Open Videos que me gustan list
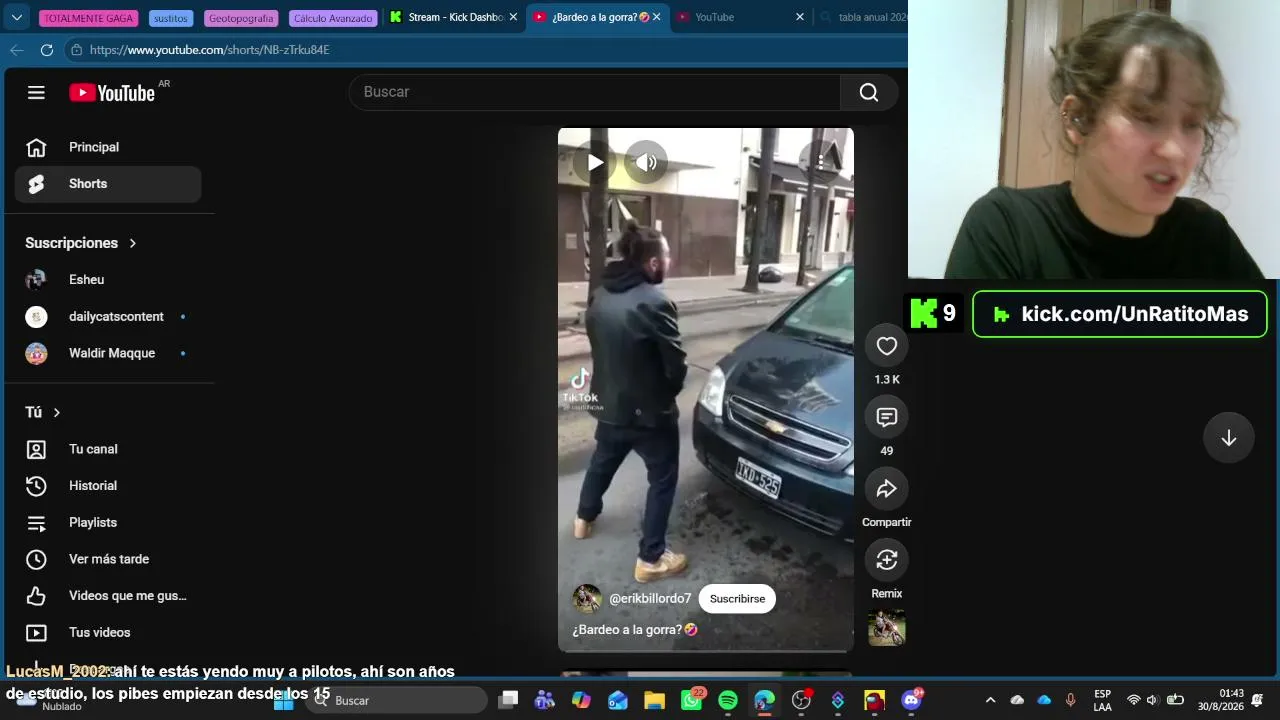The width and height of the screenshot is (1280, 720). [108, 596]
